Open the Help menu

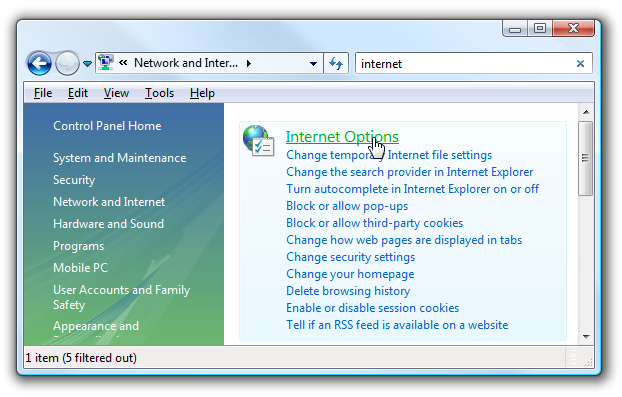[x=202, y=93]
